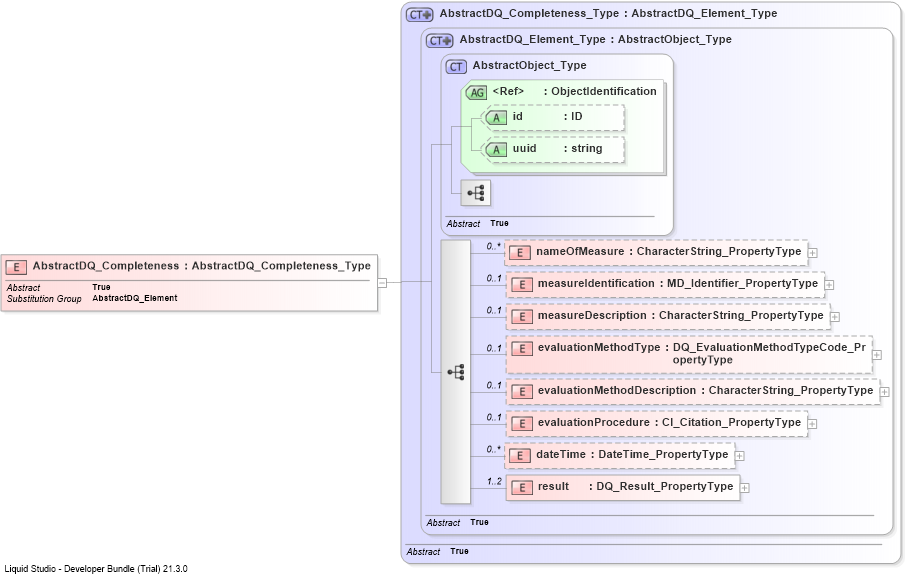Select 'measureDescription : CharacterString_PropertyType' text
The image size is (906, 574).
(x=681, y=315)
